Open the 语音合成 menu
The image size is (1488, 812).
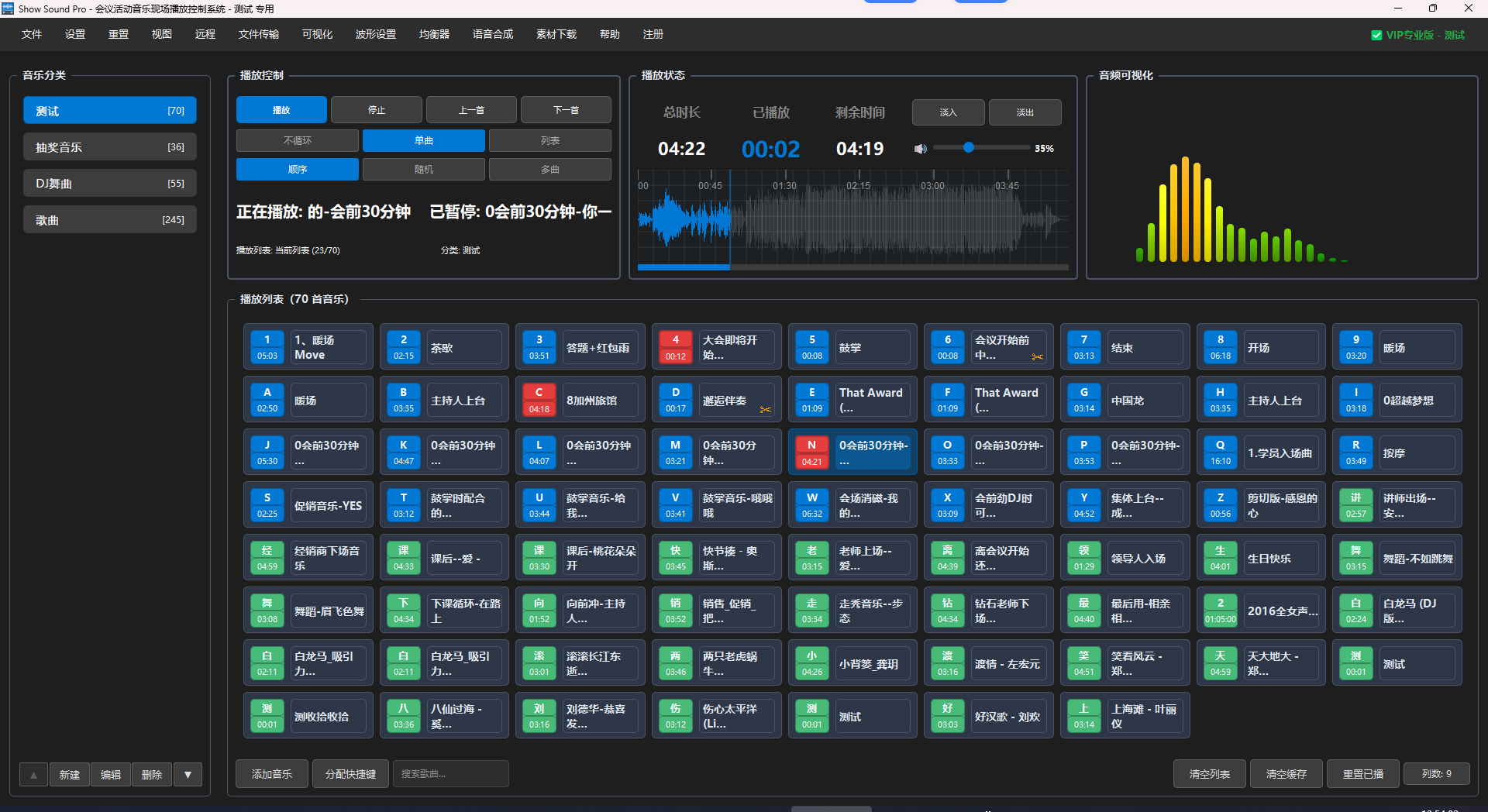[493, 35]
